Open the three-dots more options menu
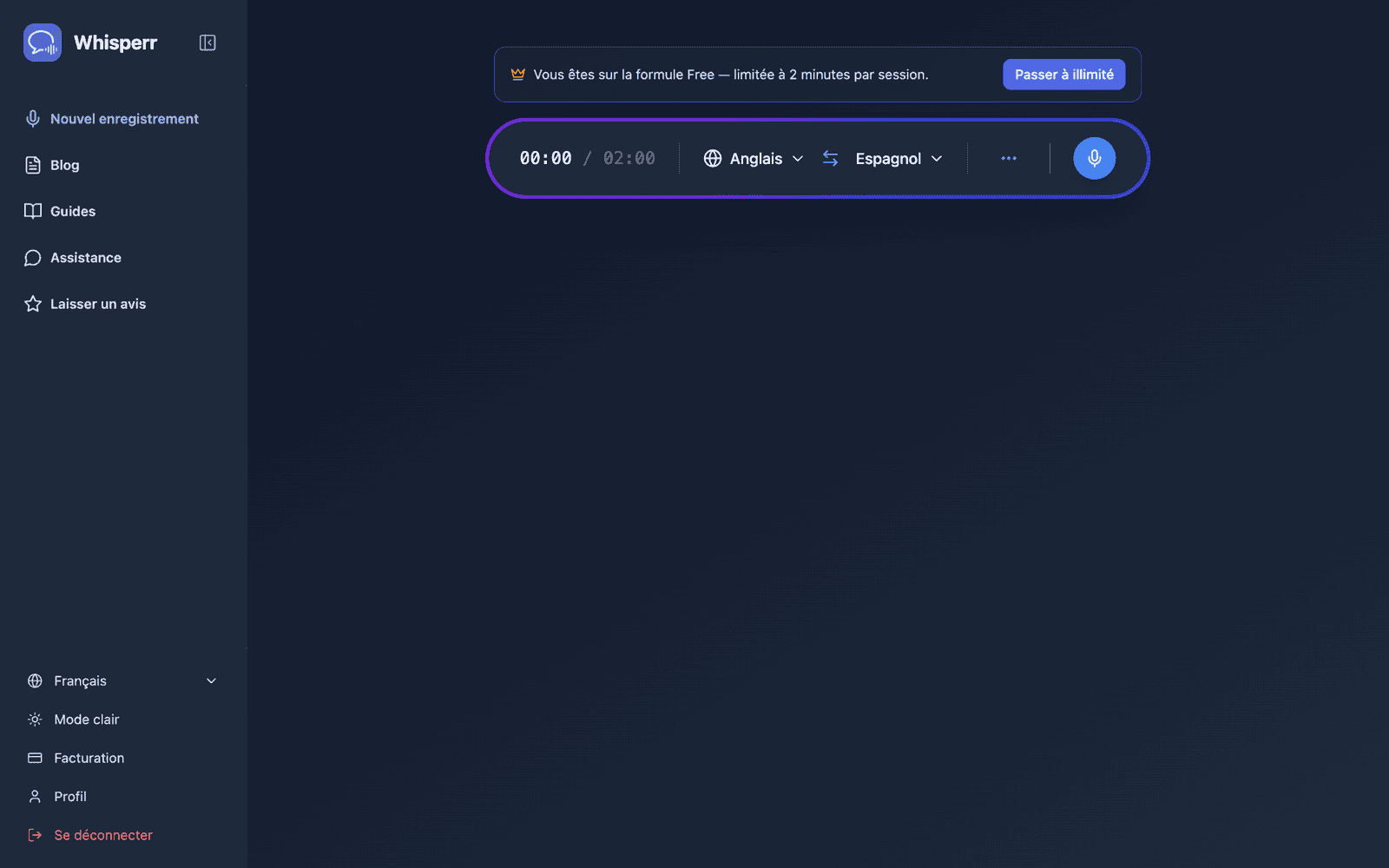 (x=1009, y=158)
